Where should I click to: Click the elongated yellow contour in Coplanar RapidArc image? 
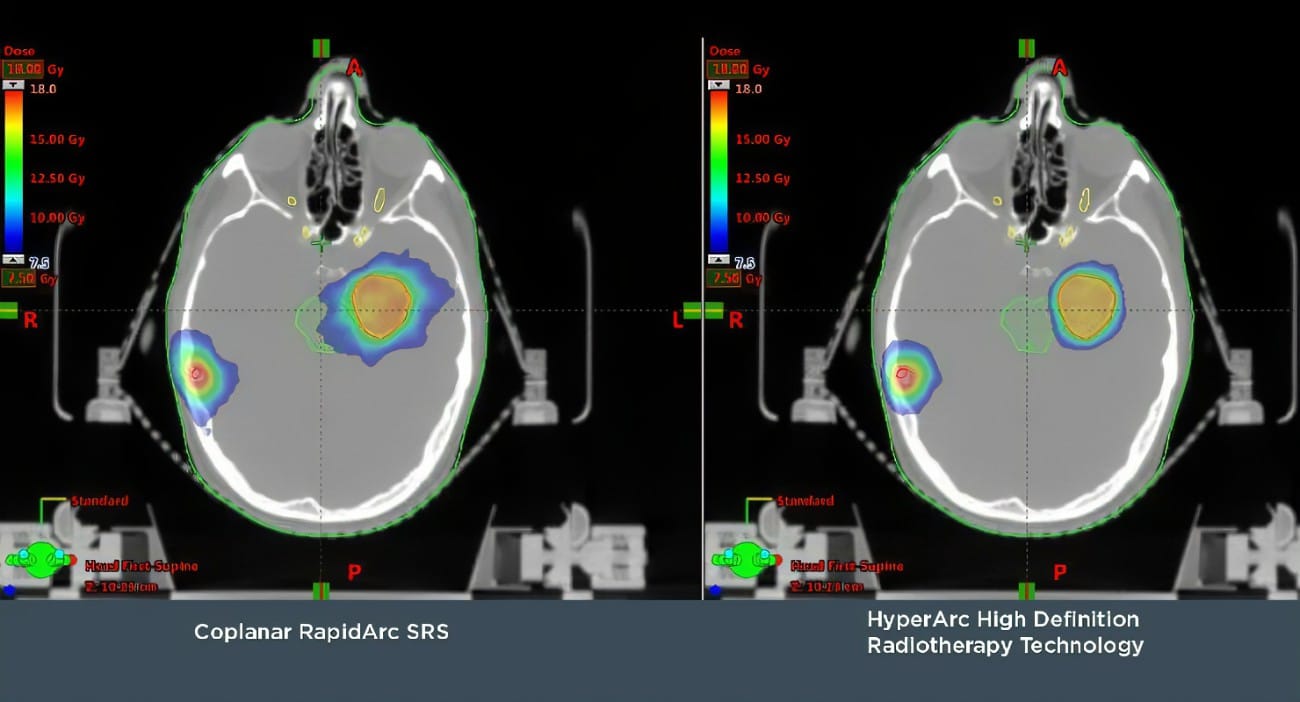point(380,200)
